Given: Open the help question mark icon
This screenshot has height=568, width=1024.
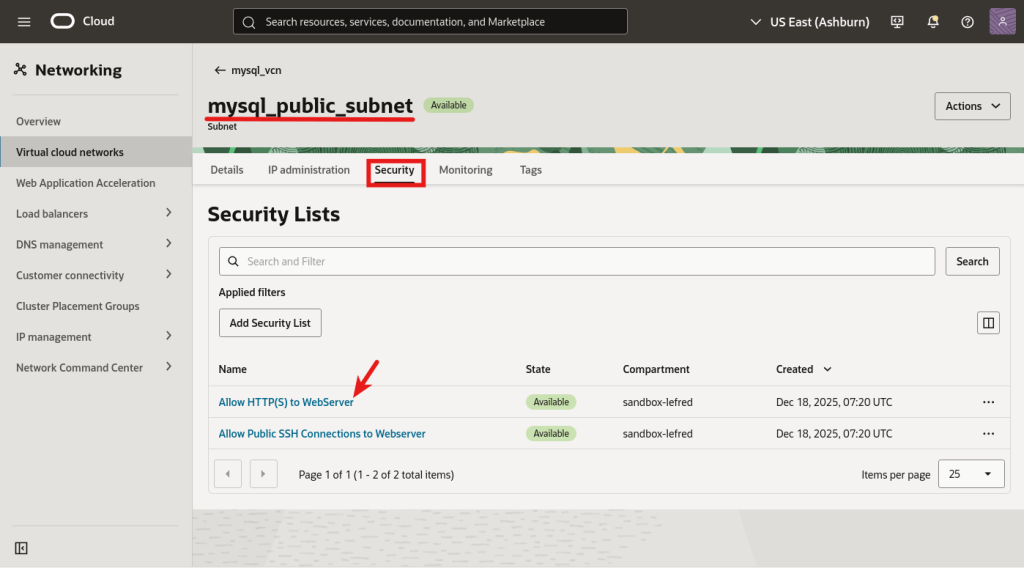Looking at the screenshot, I should [967, 22].
